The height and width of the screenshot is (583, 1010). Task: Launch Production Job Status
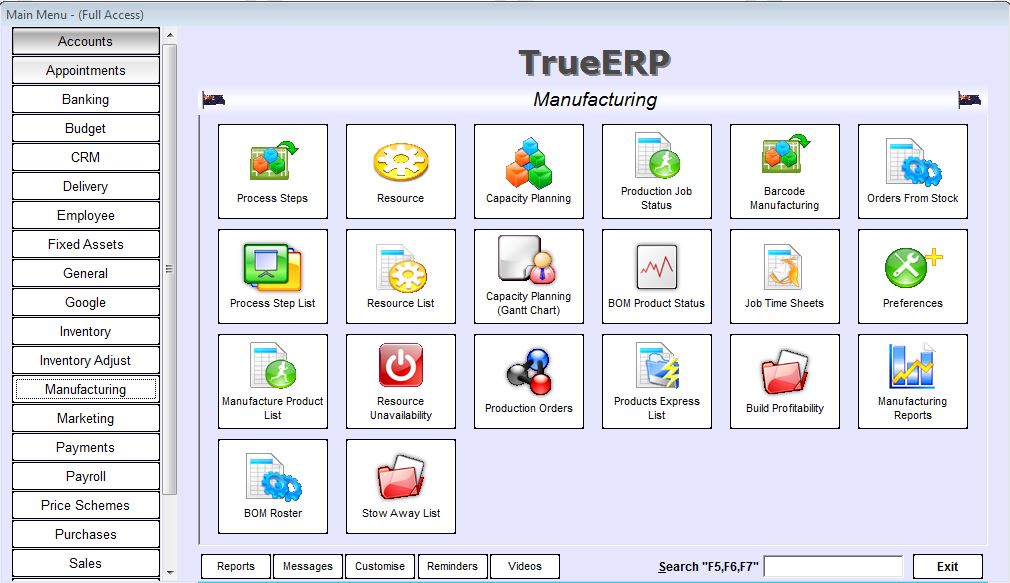pyautogui.click(x=656, y=171)
